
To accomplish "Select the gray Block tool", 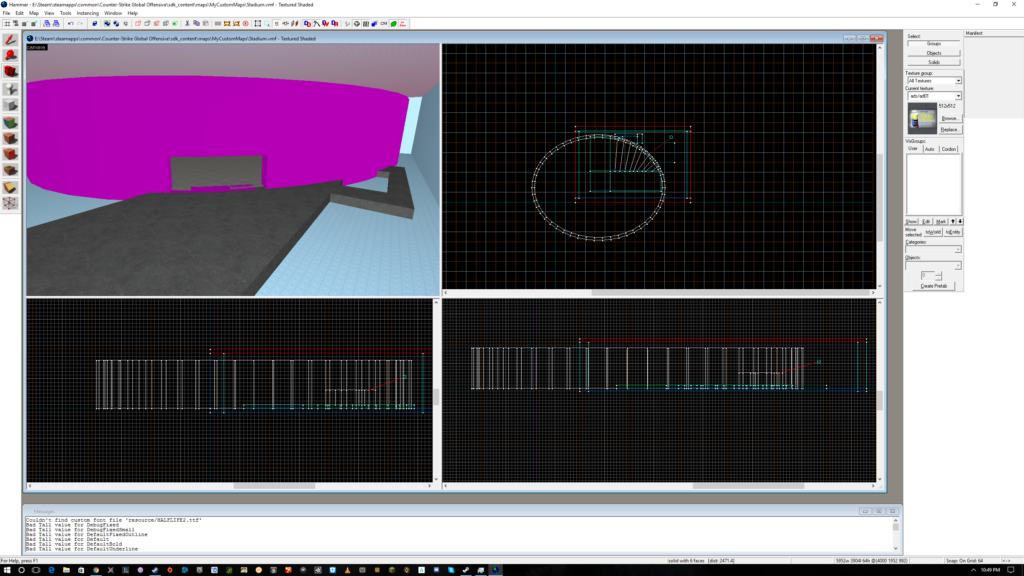I will point(10,105).
